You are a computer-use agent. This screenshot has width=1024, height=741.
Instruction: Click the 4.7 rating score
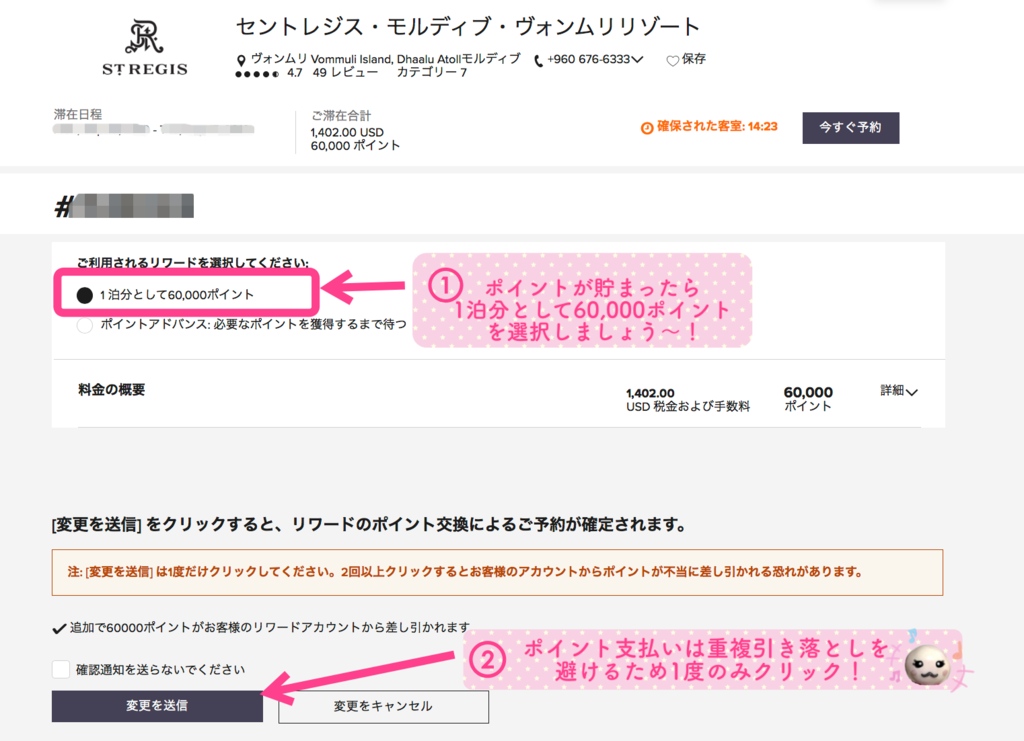pos(295,72)
